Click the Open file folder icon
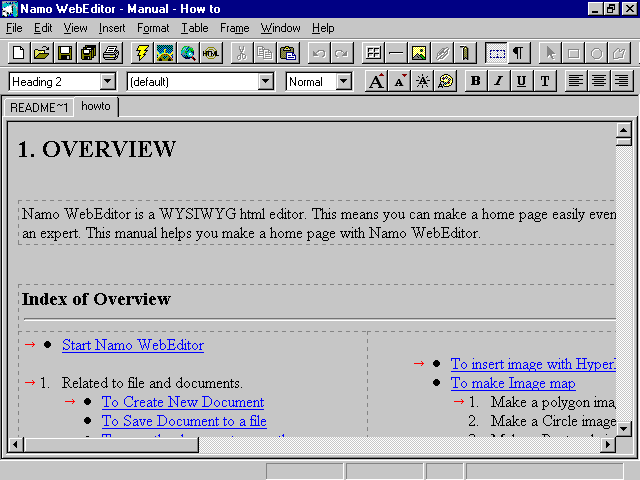Viewport: 640px width, 480px height. pos(41,53)
